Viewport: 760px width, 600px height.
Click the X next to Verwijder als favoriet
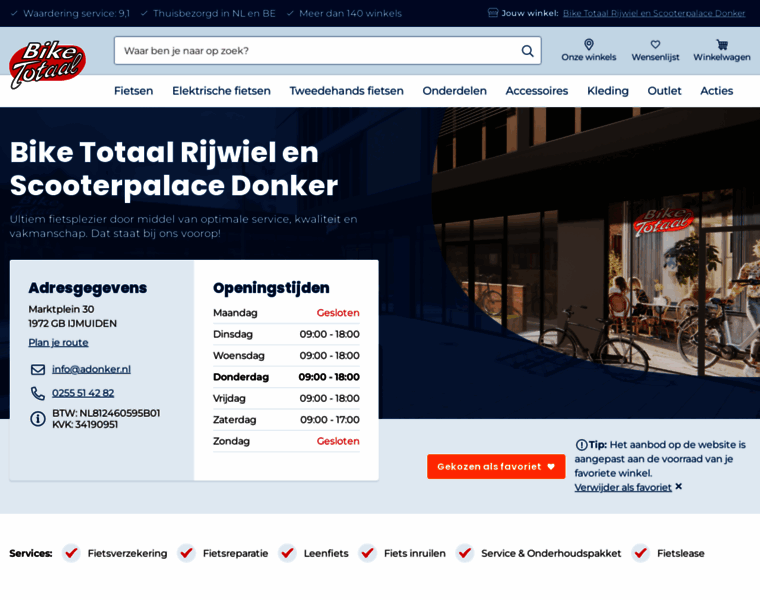pos(679,486)
